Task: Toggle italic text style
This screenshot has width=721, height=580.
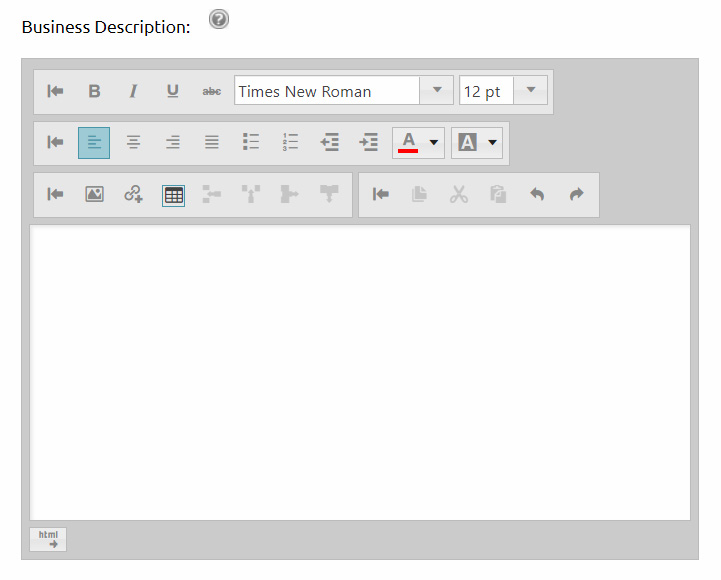Action: point(133,91)
